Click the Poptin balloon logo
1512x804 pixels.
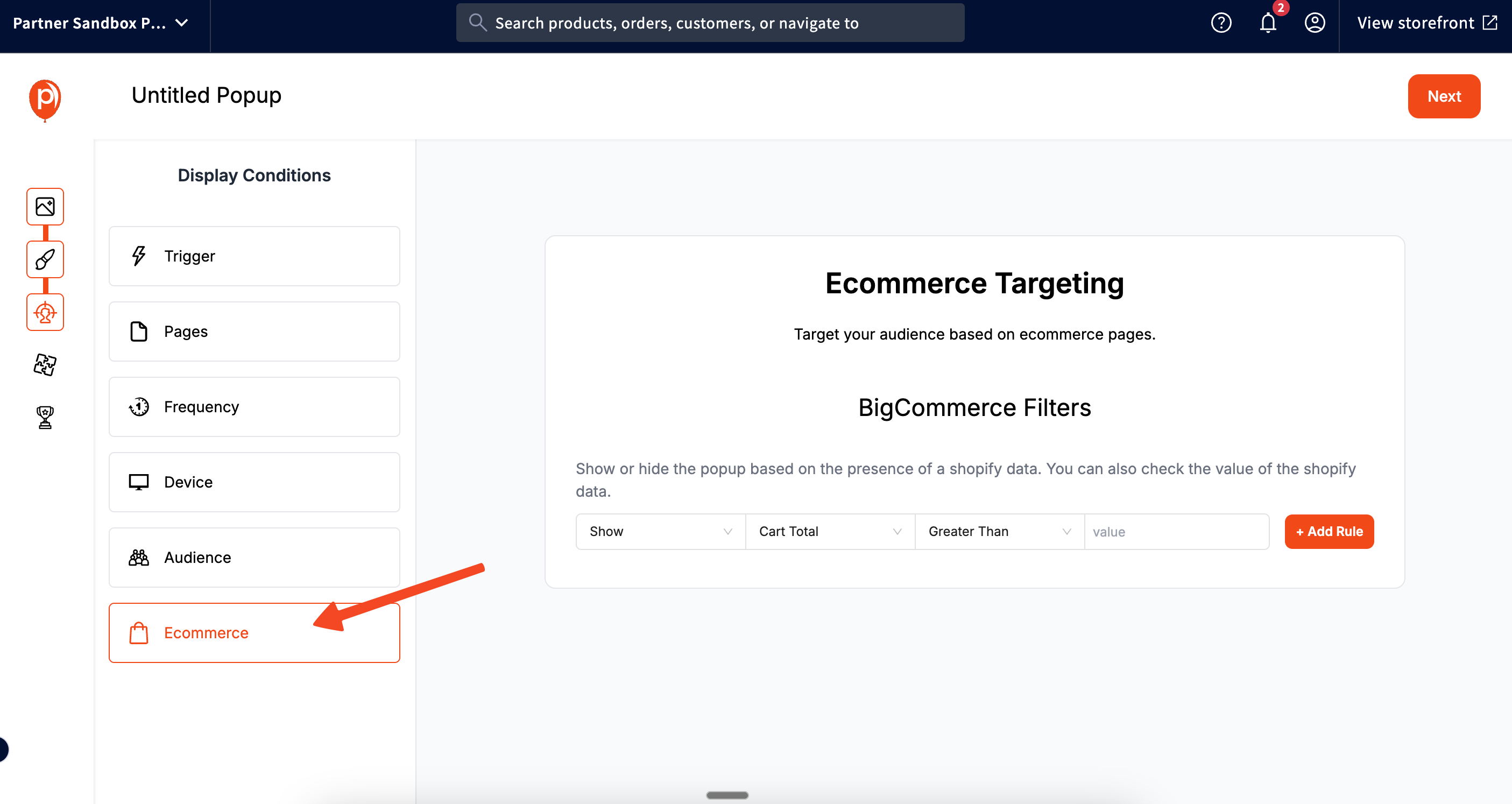tap(45, 100)
